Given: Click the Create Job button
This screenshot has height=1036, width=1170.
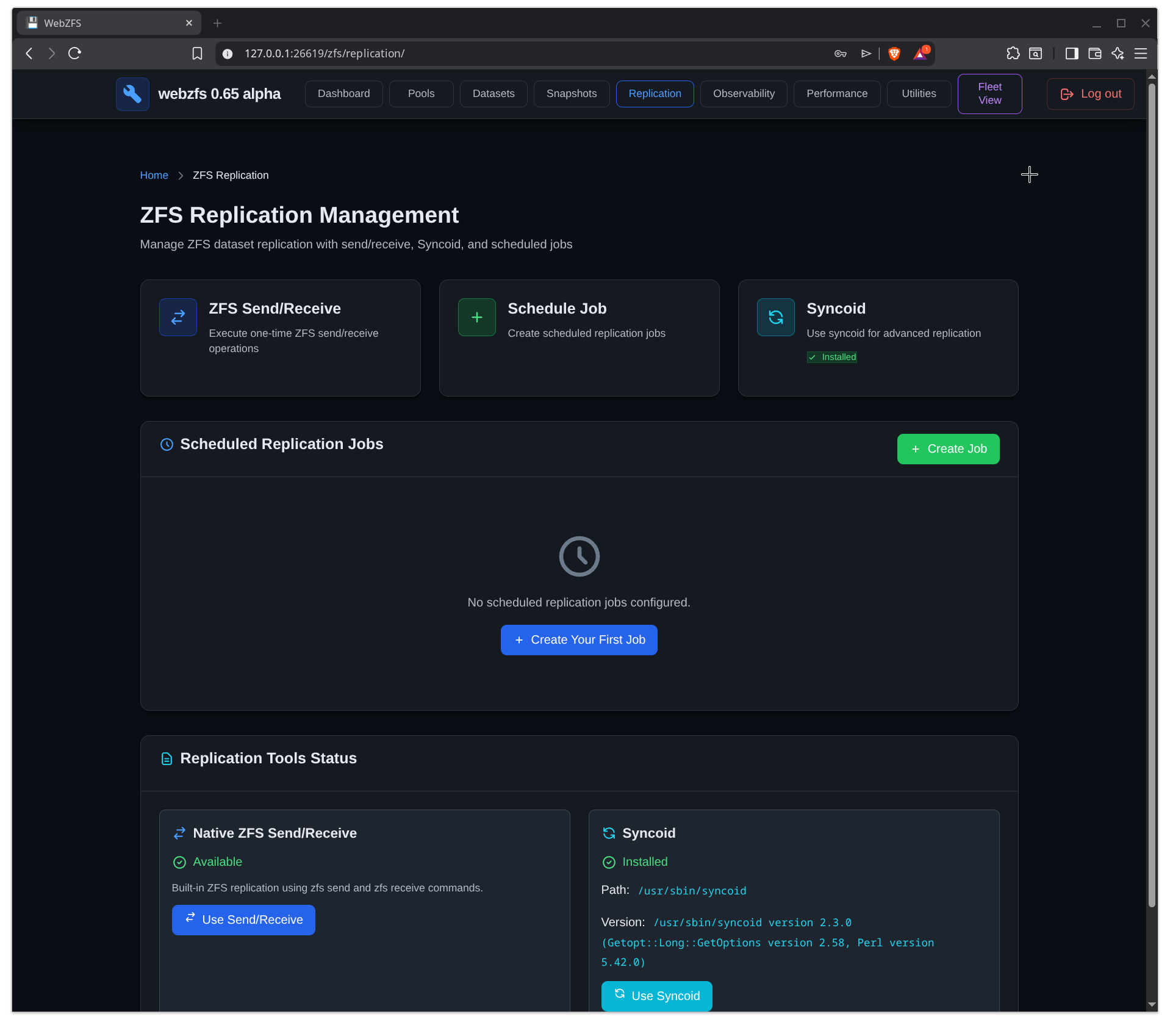Looking at the screenshot, I should pyautogui.click(x=947, y=448).
